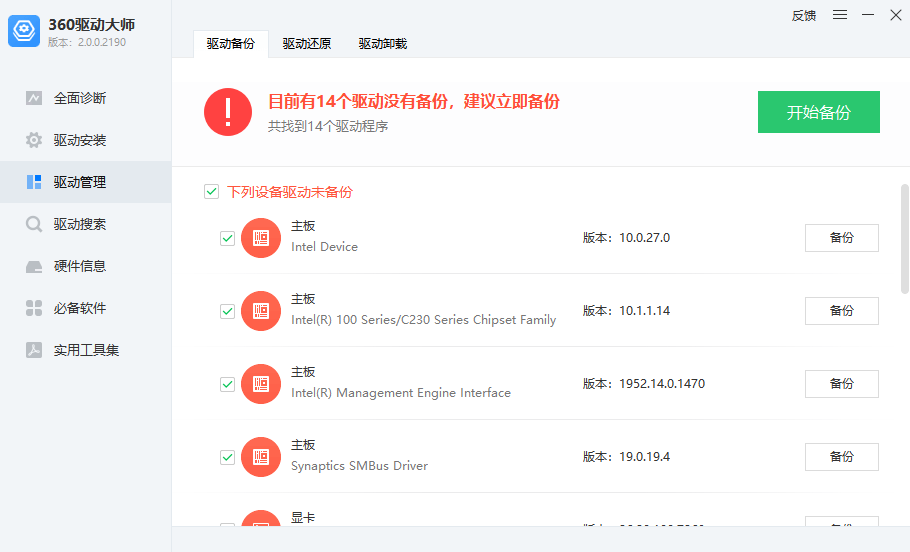Image resolution: width=910 pixels, height=552 pixels.
Task: Click motherboard icon for 100 Series/C230 Chipset
Action: coord(261,311)
